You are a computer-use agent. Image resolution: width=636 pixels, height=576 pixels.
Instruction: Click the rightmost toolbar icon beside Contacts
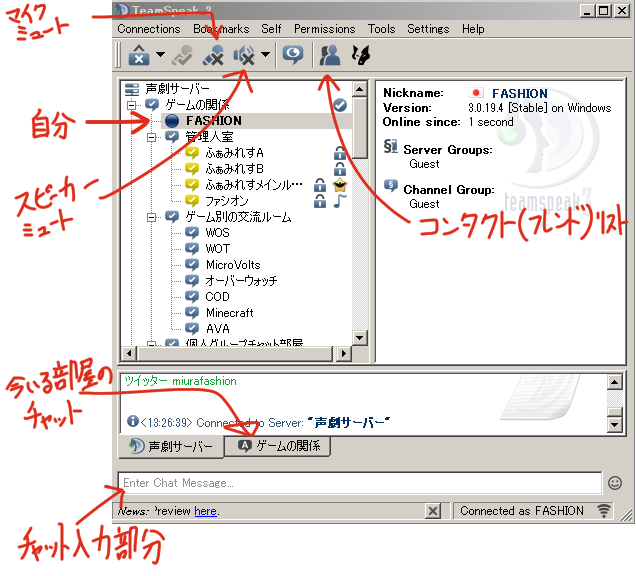361,55
